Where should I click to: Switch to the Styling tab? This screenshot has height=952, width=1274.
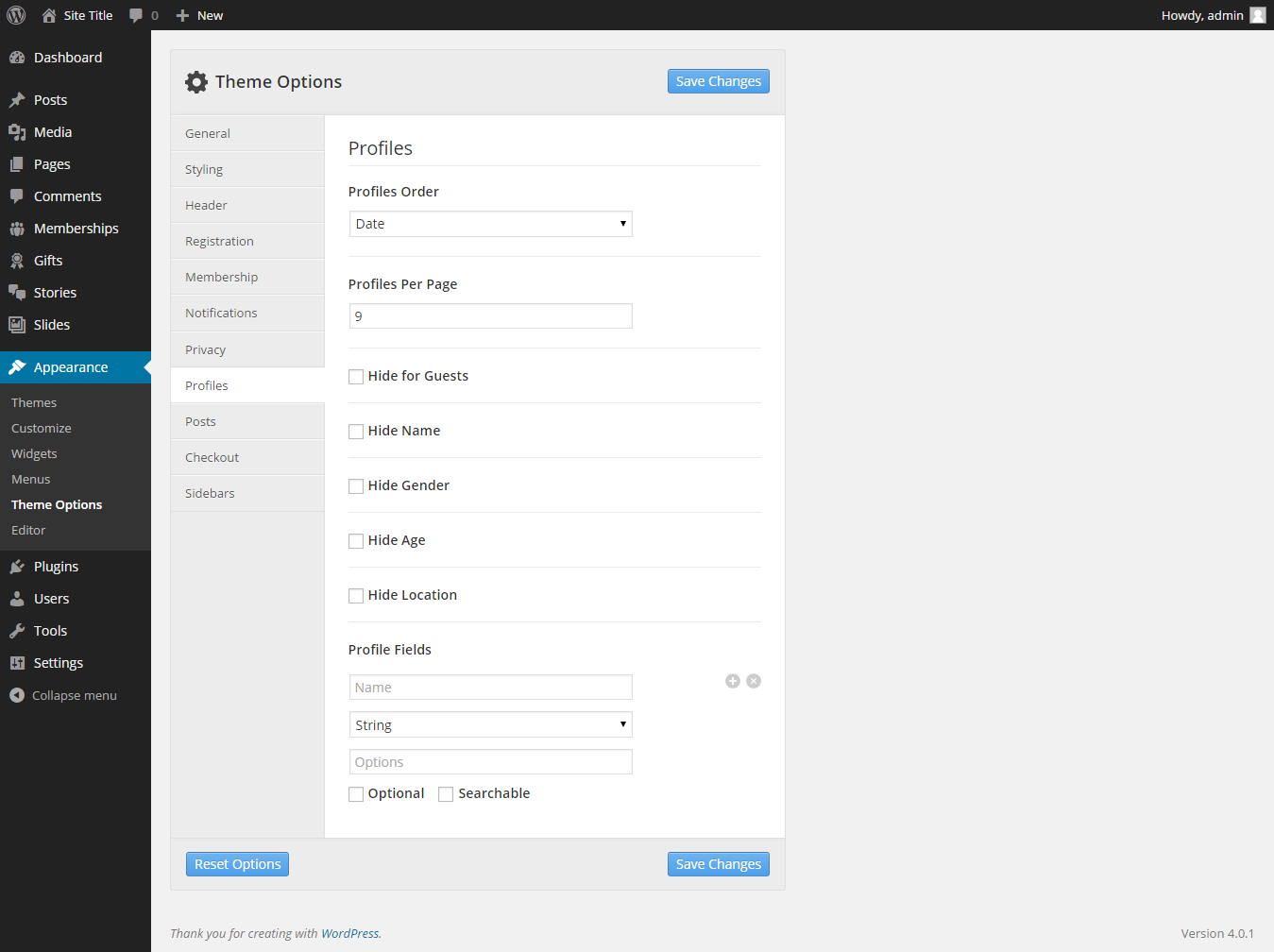point(247,169)
